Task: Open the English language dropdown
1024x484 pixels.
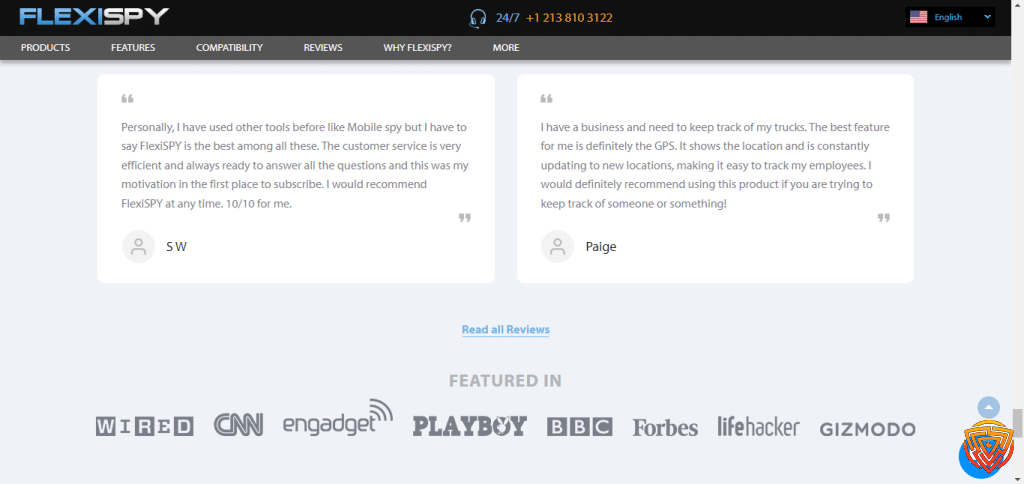Action: 950,18
